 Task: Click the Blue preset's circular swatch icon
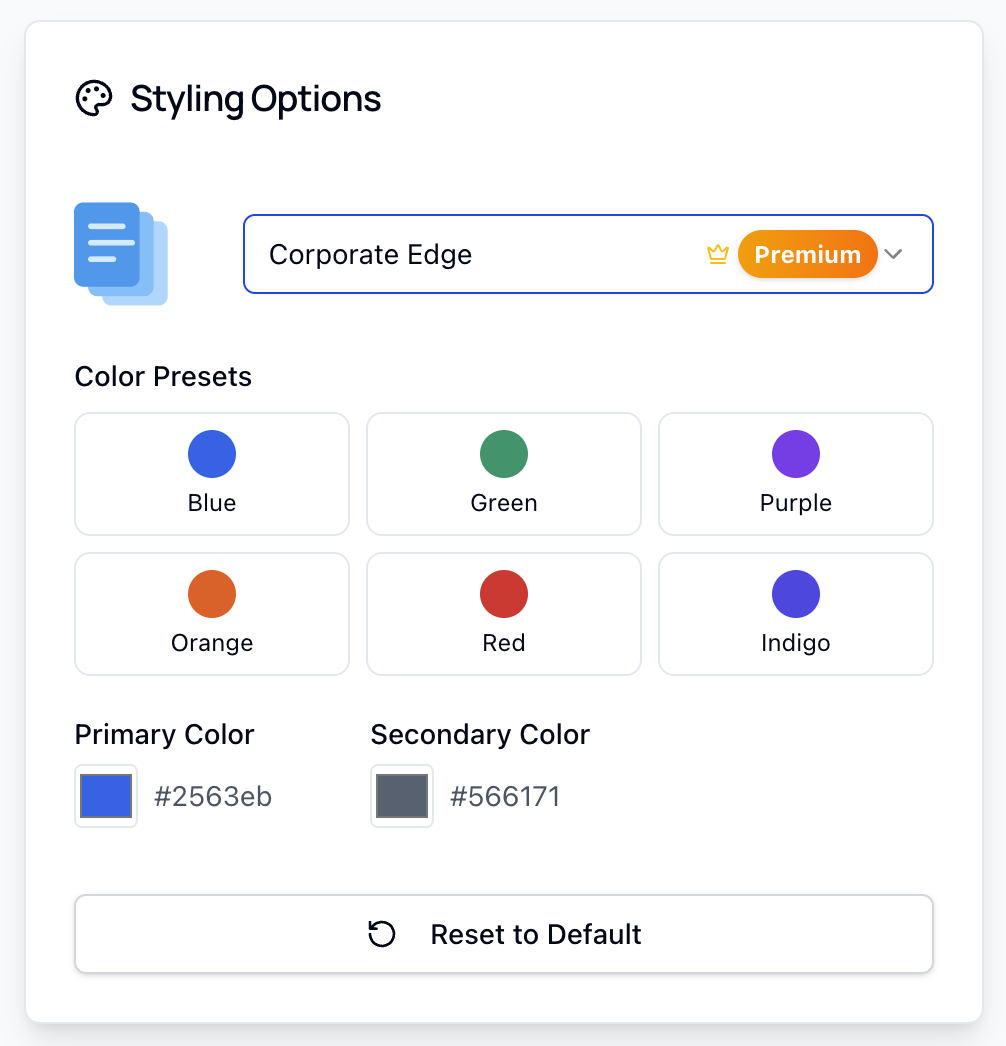211,453
